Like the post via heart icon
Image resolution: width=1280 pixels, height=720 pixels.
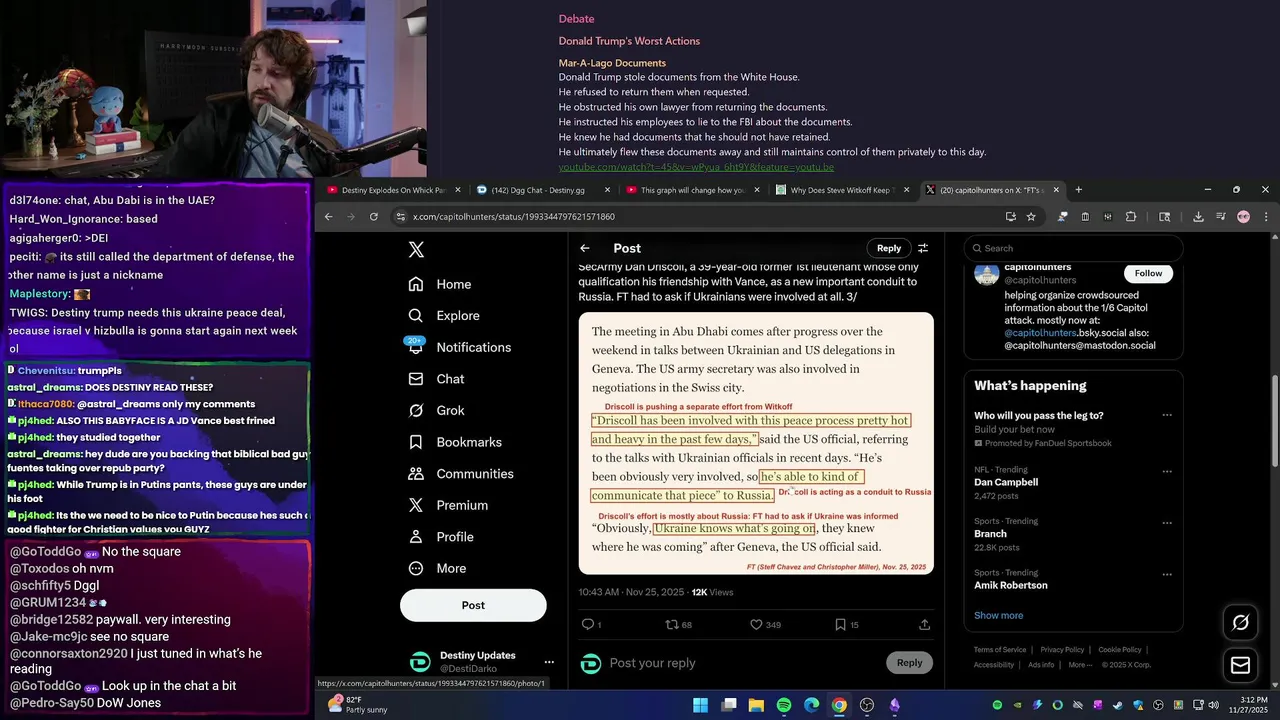tap(756, 624)
